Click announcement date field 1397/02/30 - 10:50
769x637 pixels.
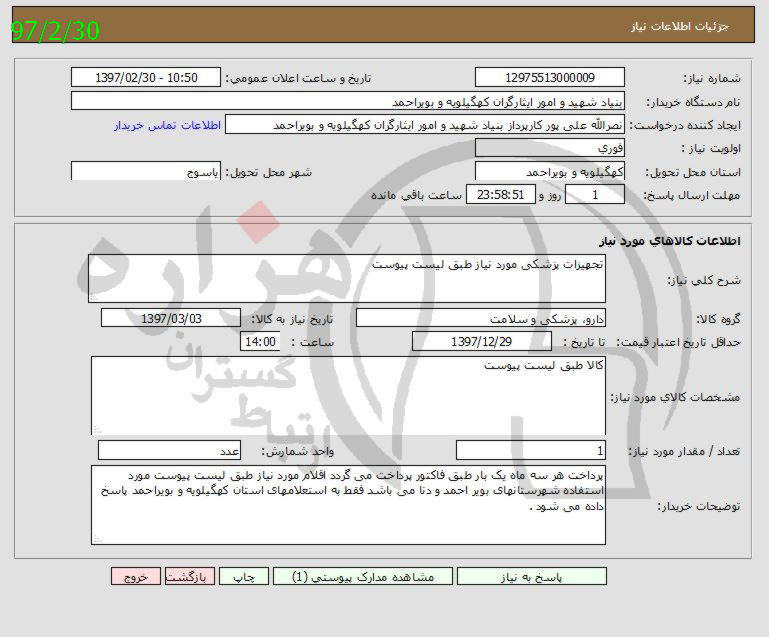(146, 77)
